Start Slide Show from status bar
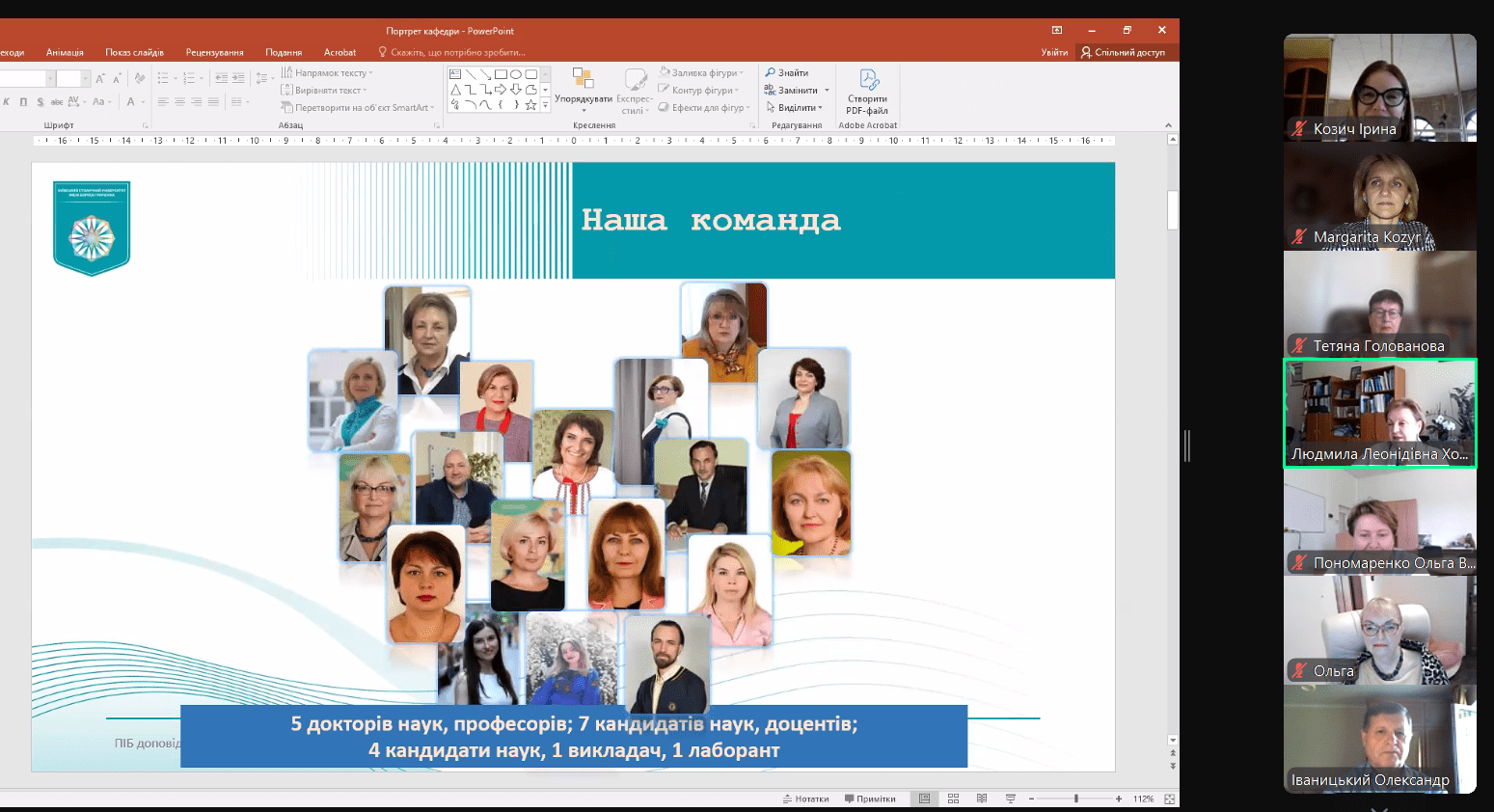1494x812 pixels. click(x=1011, y=798)
